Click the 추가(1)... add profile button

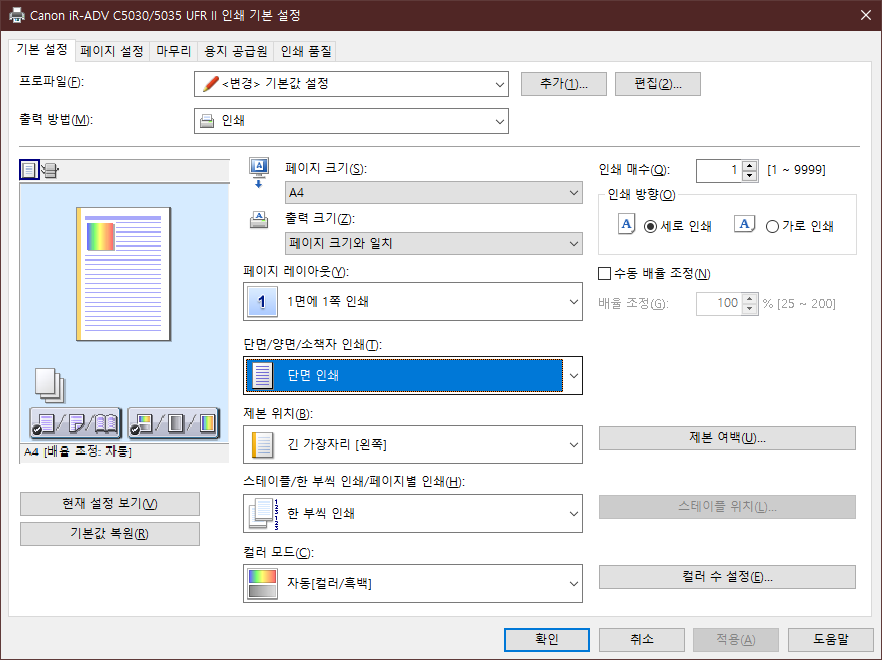[x=564, y=84]
